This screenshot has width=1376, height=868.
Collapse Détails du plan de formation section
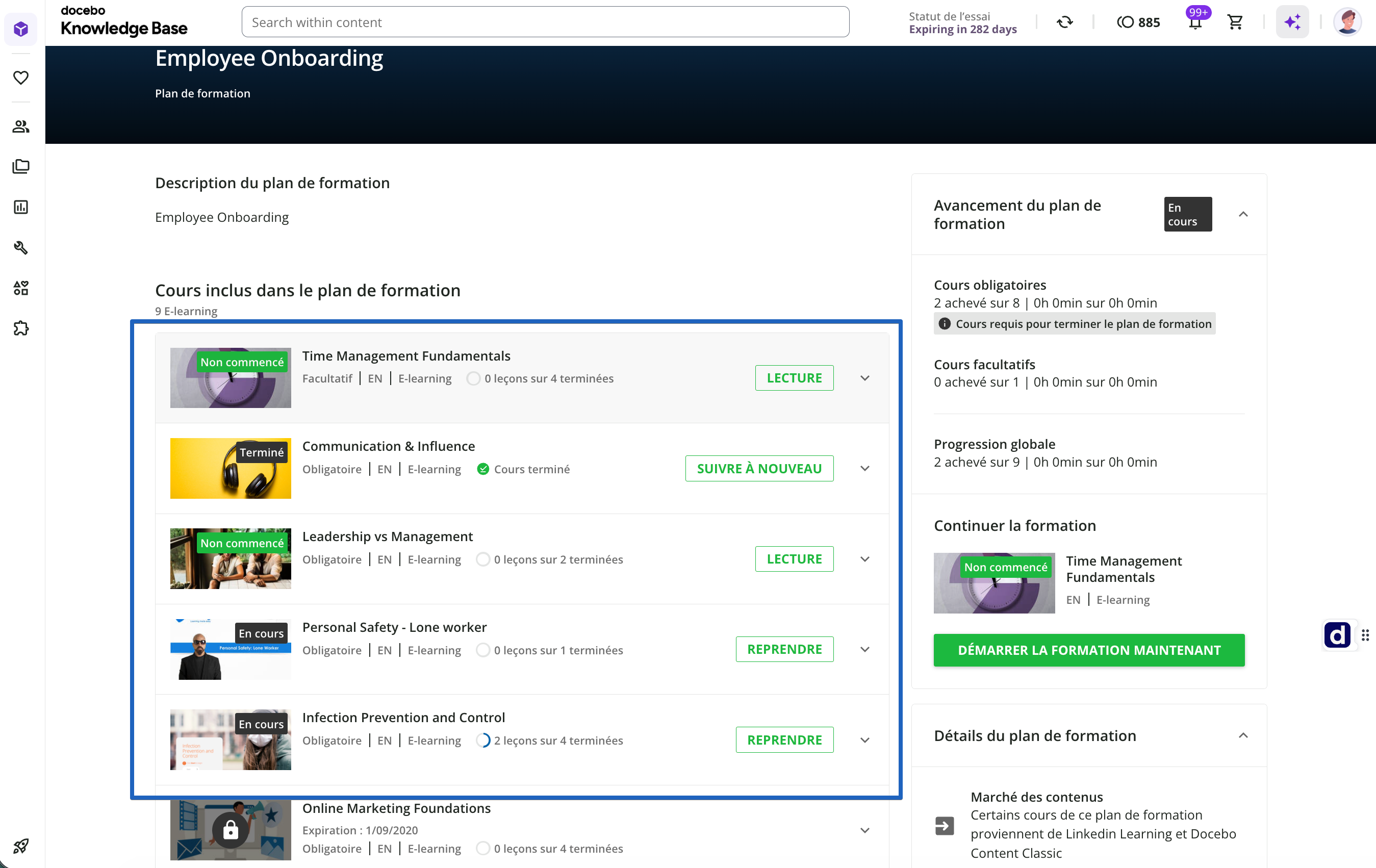pyautogui.click(x=1243, y=735)
